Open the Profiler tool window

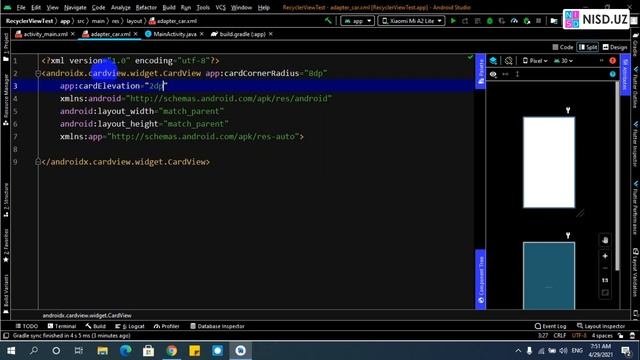(167, 326)
